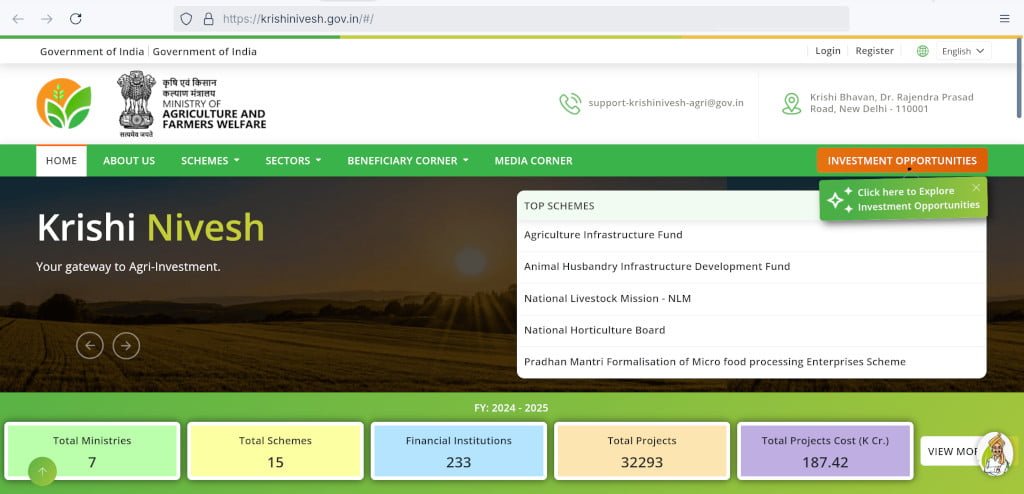
Task: Click the browser back arrow
Action: point(18,19)
